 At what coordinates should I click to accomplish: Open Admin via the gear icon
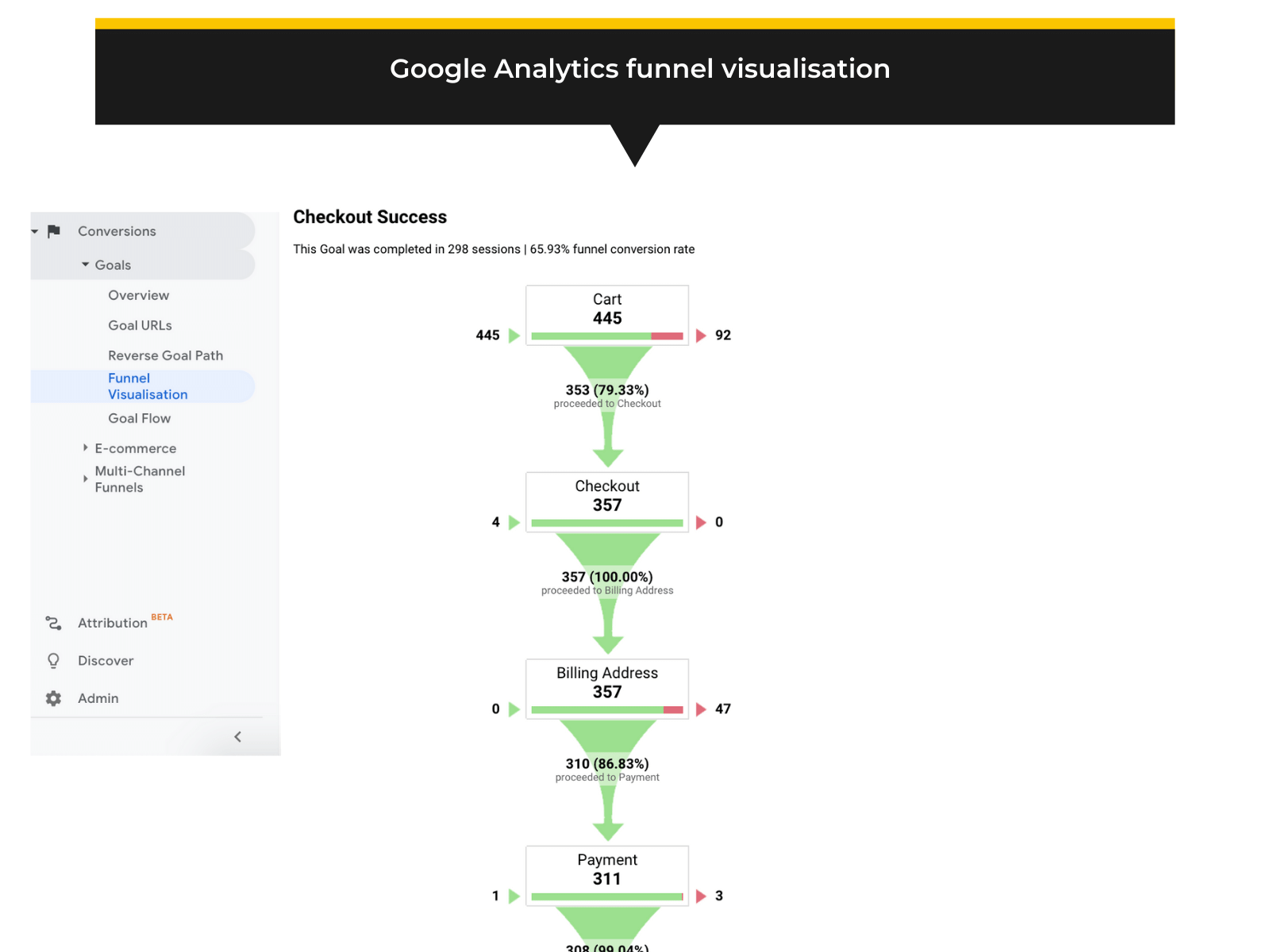[x=53, y=698]
